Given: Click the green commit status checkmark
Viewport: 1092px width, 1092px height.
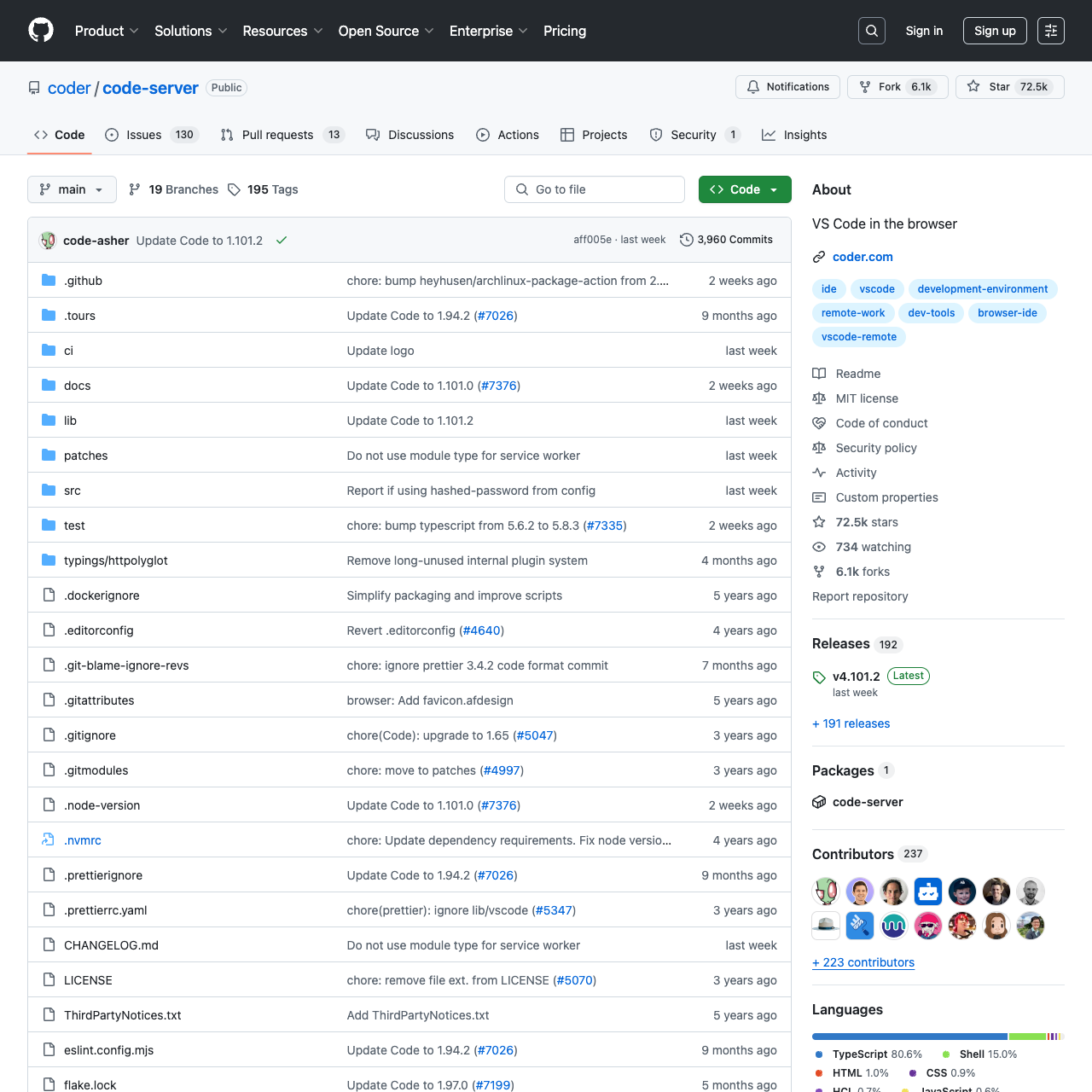Looking at the screenshot, I should pyautogui.click(x=282, y=241).
